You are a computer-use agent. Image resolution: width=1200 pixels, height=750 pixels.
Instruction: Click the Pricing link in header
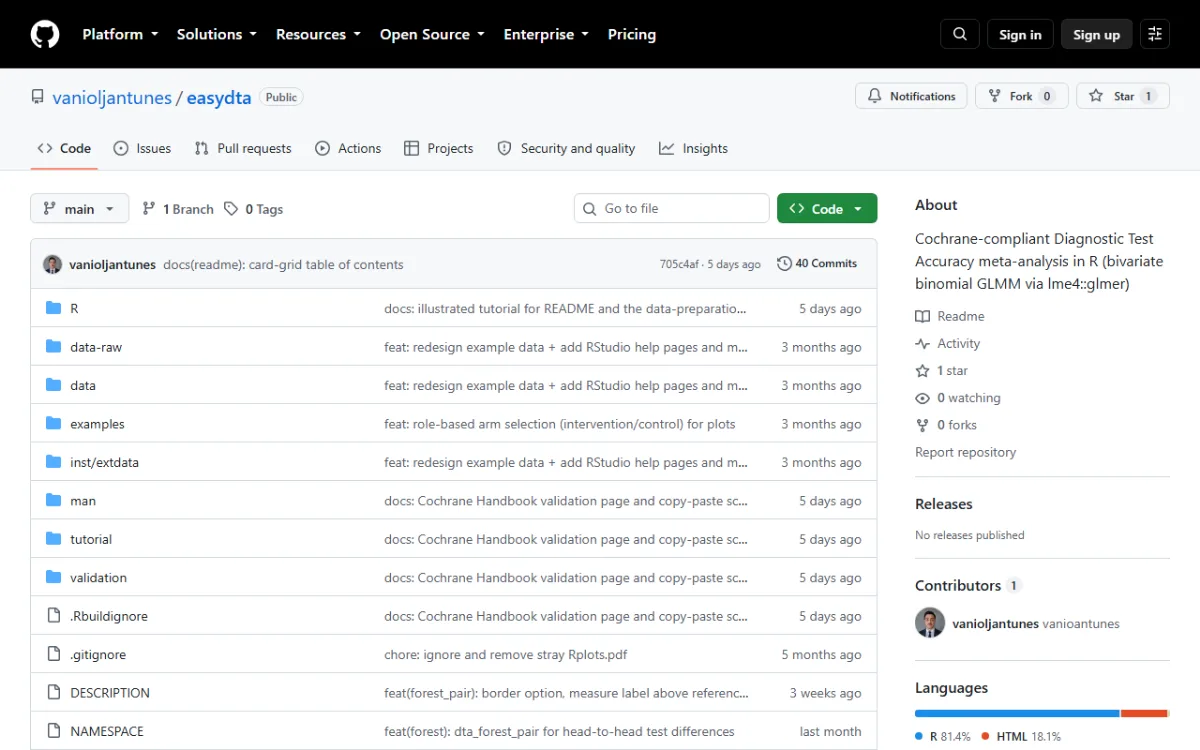pyautogui.click(x=632, y=34)
